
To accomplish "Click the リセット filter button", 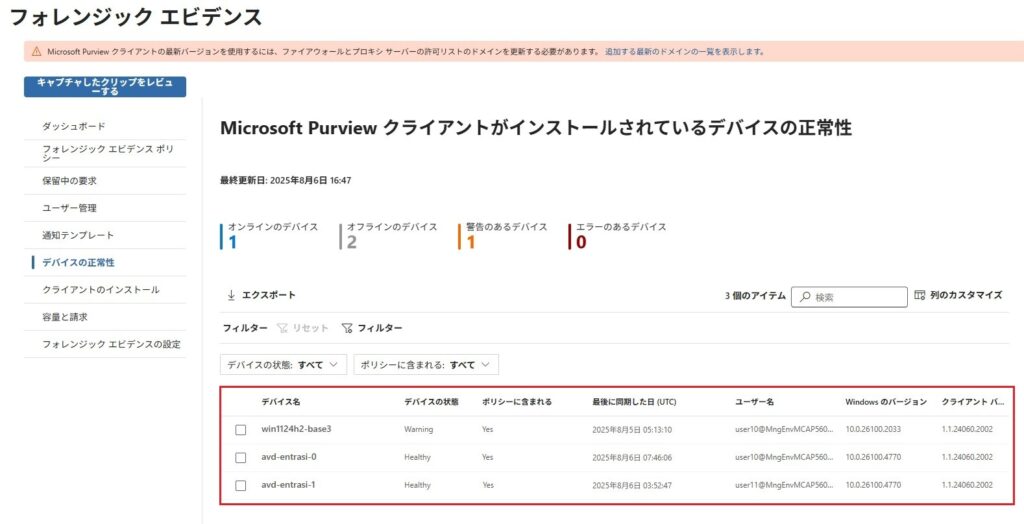I will [x=302, y=328].
